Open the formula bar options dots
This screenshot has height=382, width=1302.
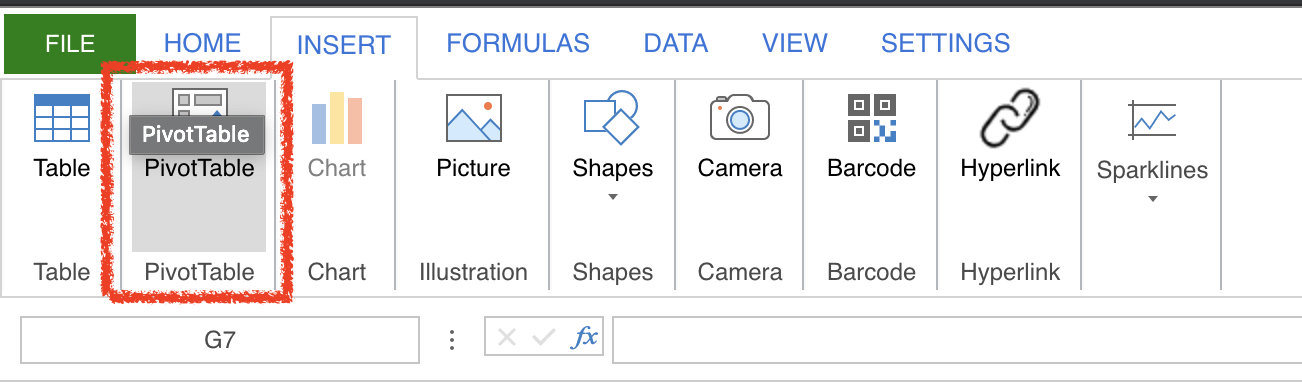point(452,340)
